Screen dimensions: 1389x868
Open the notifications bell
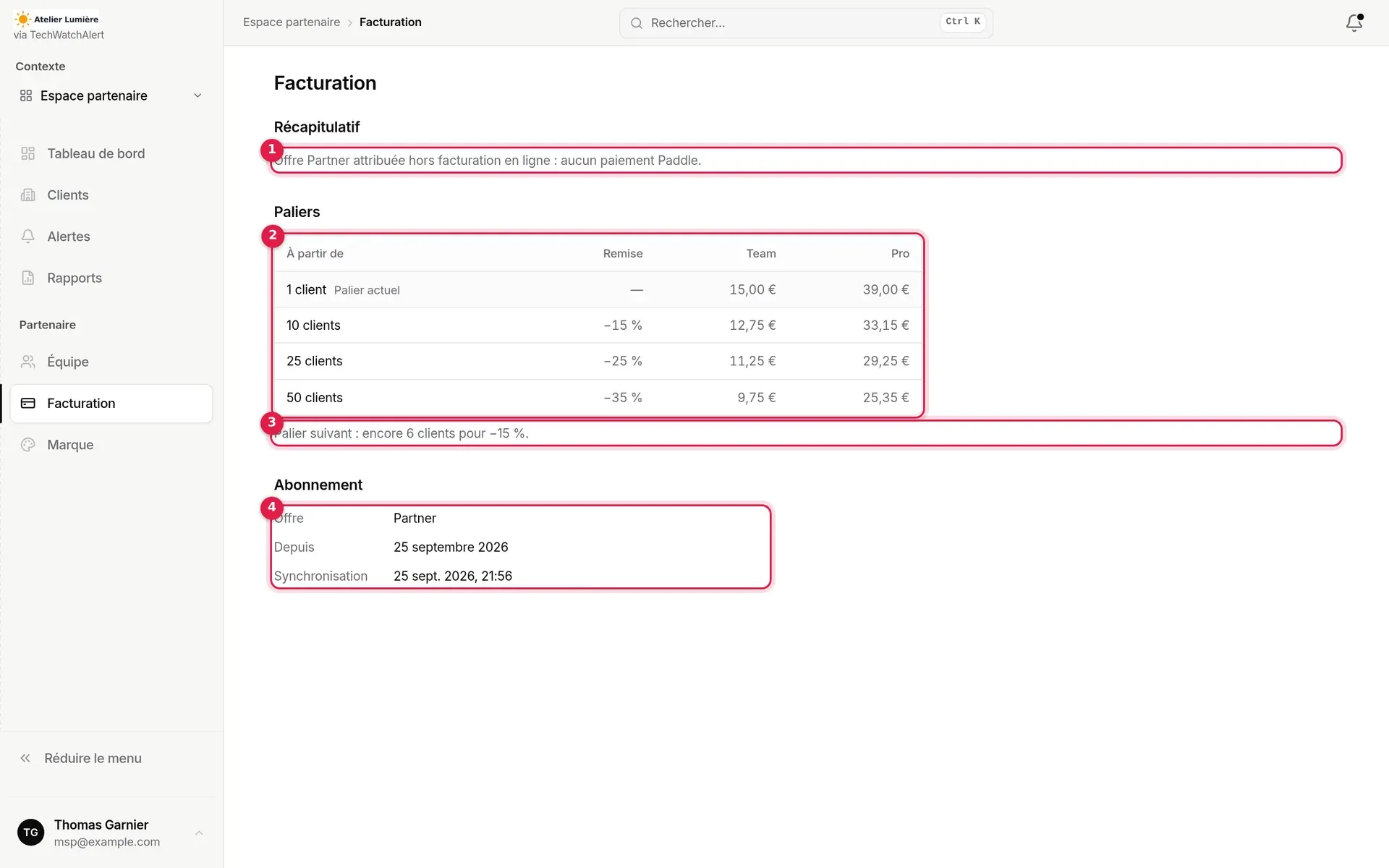(x=1354, y=23)
